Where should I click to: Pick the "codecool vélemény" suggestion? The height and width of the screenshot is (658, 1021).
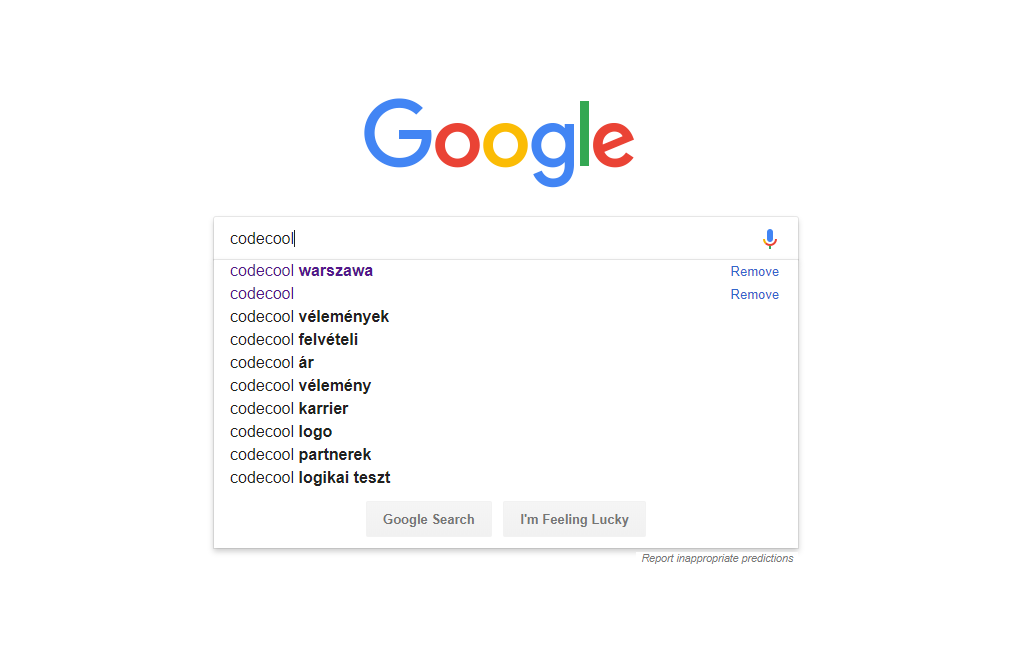pyautogui.click(x=506, y=386)
